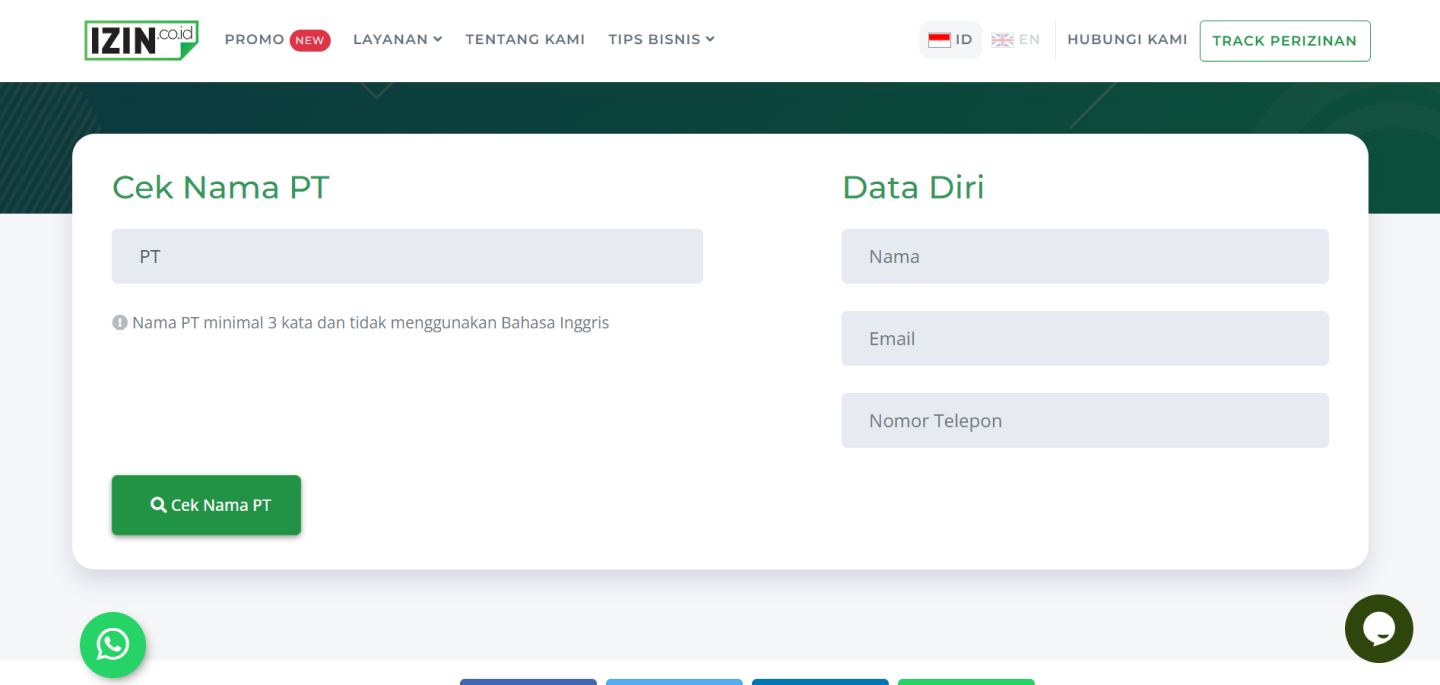Open the Promo menu item

click(x=254, y=39)
